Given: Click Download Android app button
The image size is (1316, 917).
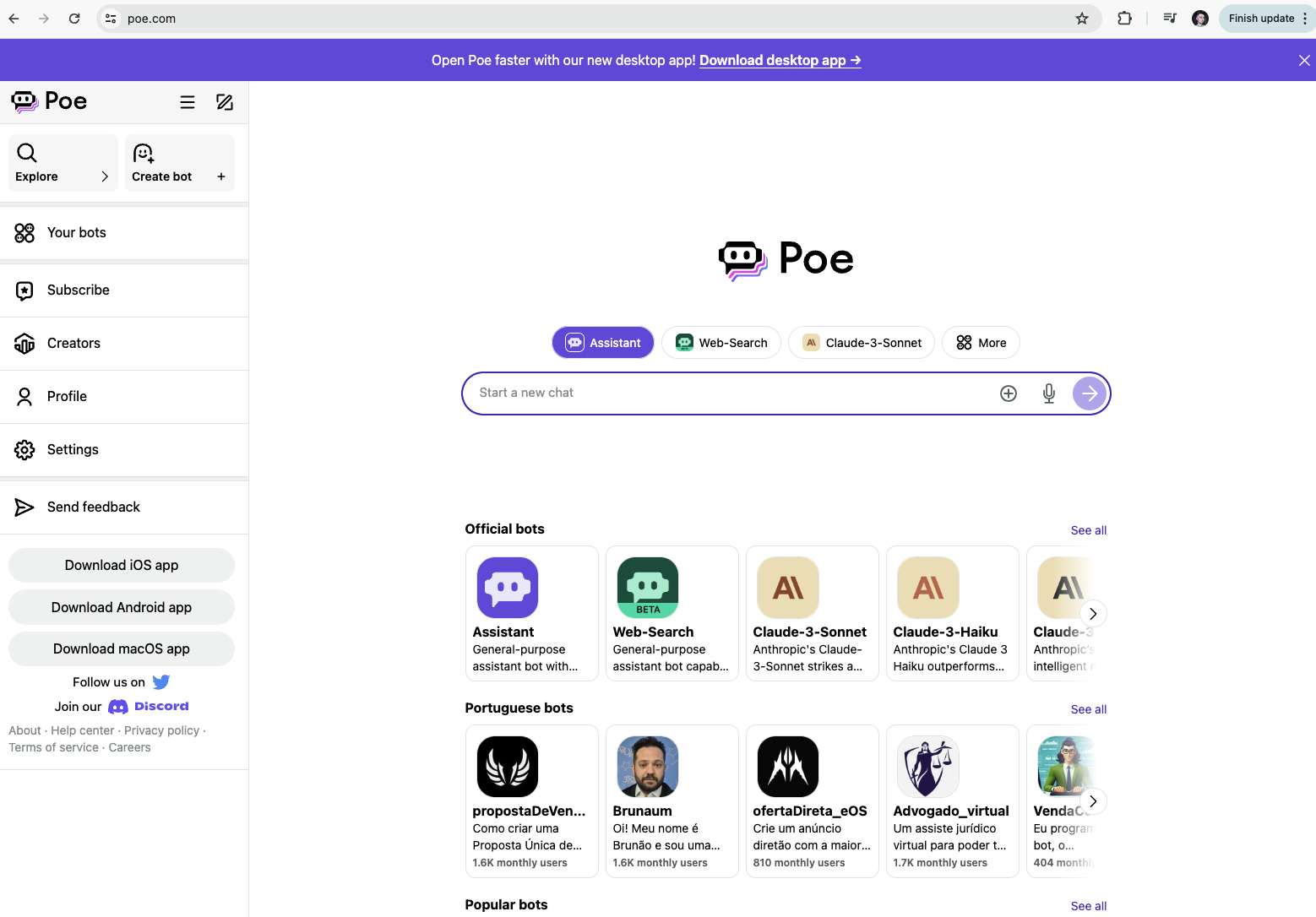Looking at the screenshot, I should 122,607.
